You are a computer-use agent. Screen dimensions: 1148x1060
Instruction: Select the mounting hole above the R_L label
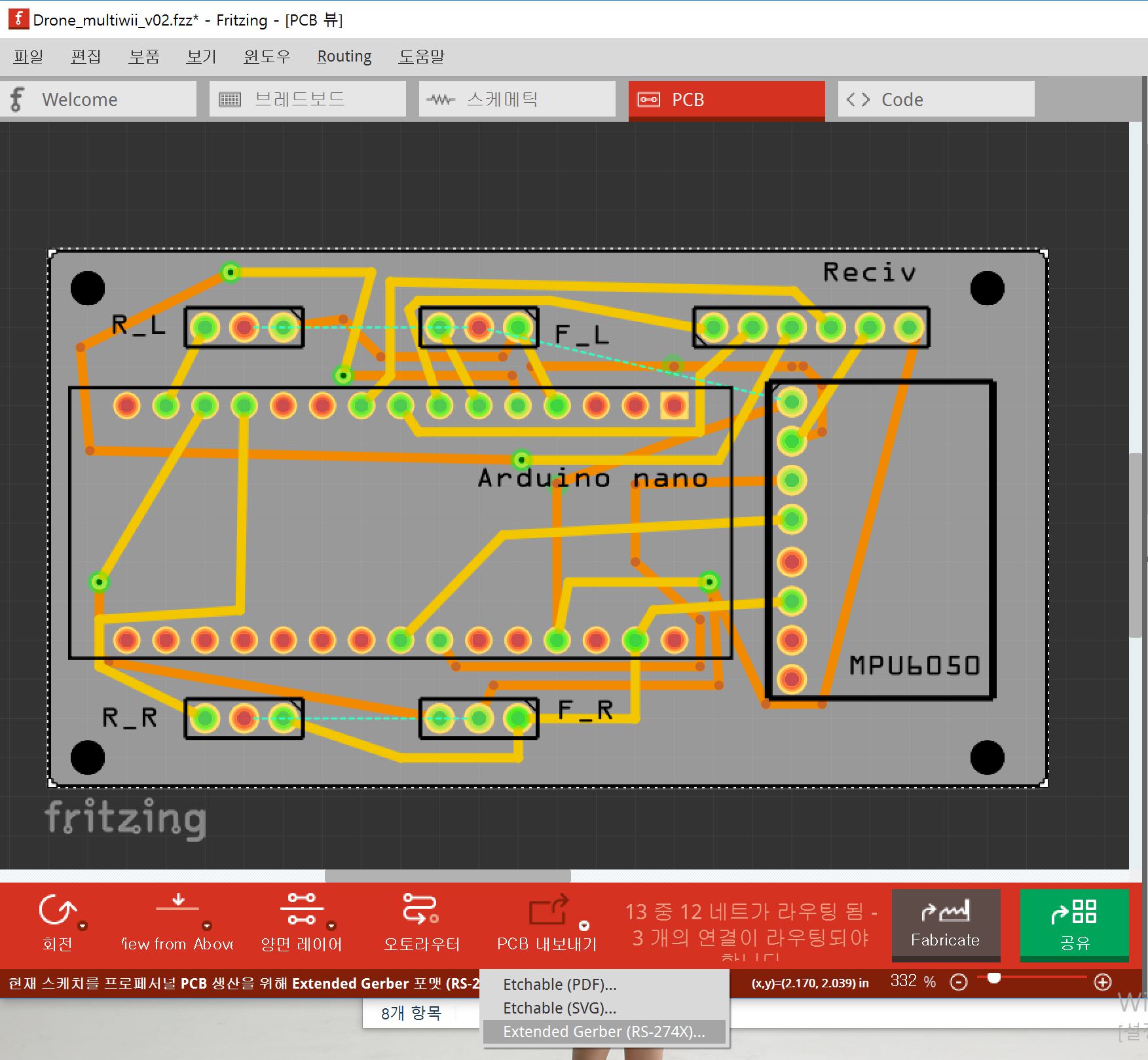87,288
